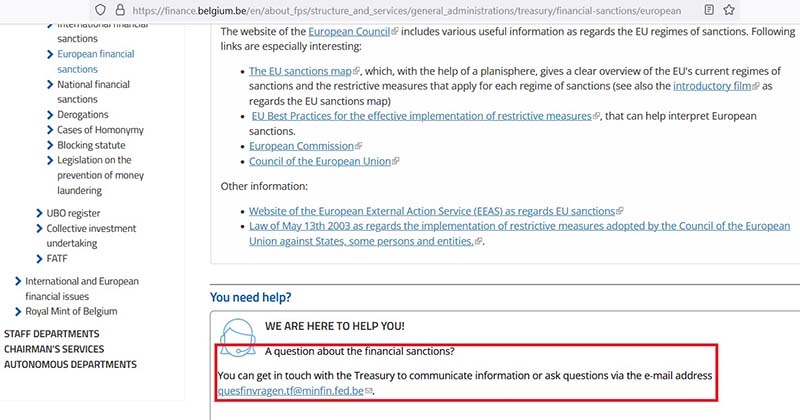Open STAFF DEPARTMENTS section
The width and height of the screenshot is (800, 420).
(52, 334)
